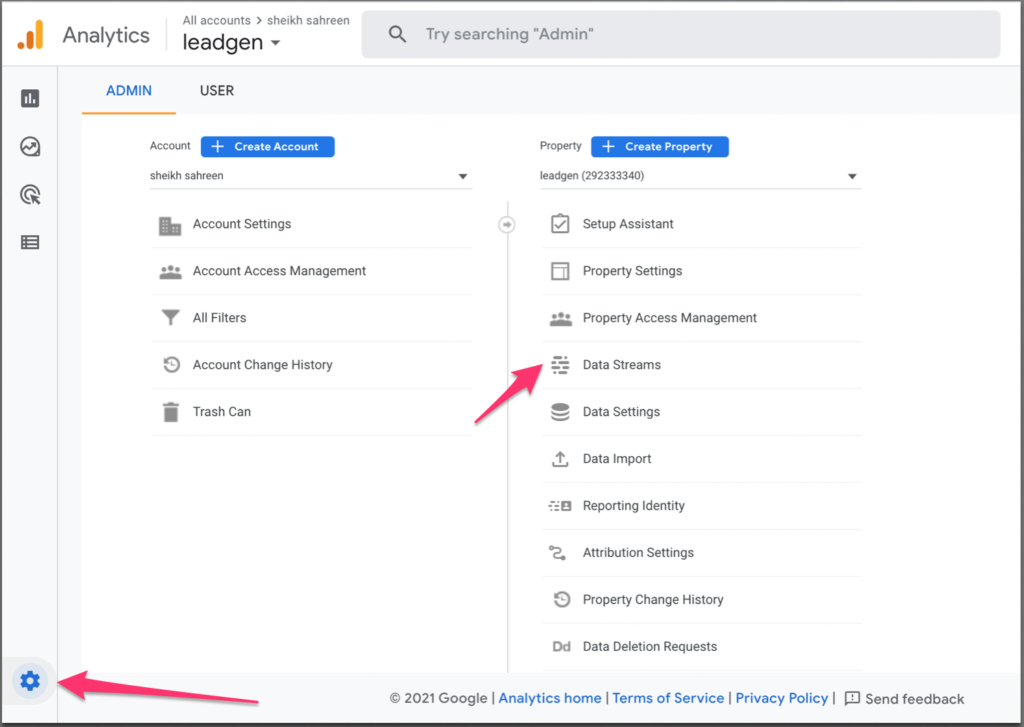This screenshot has width=1024, height=727.
Task: Open Advertising via the sidebar cursor-target icon
Action: (30, 195)
